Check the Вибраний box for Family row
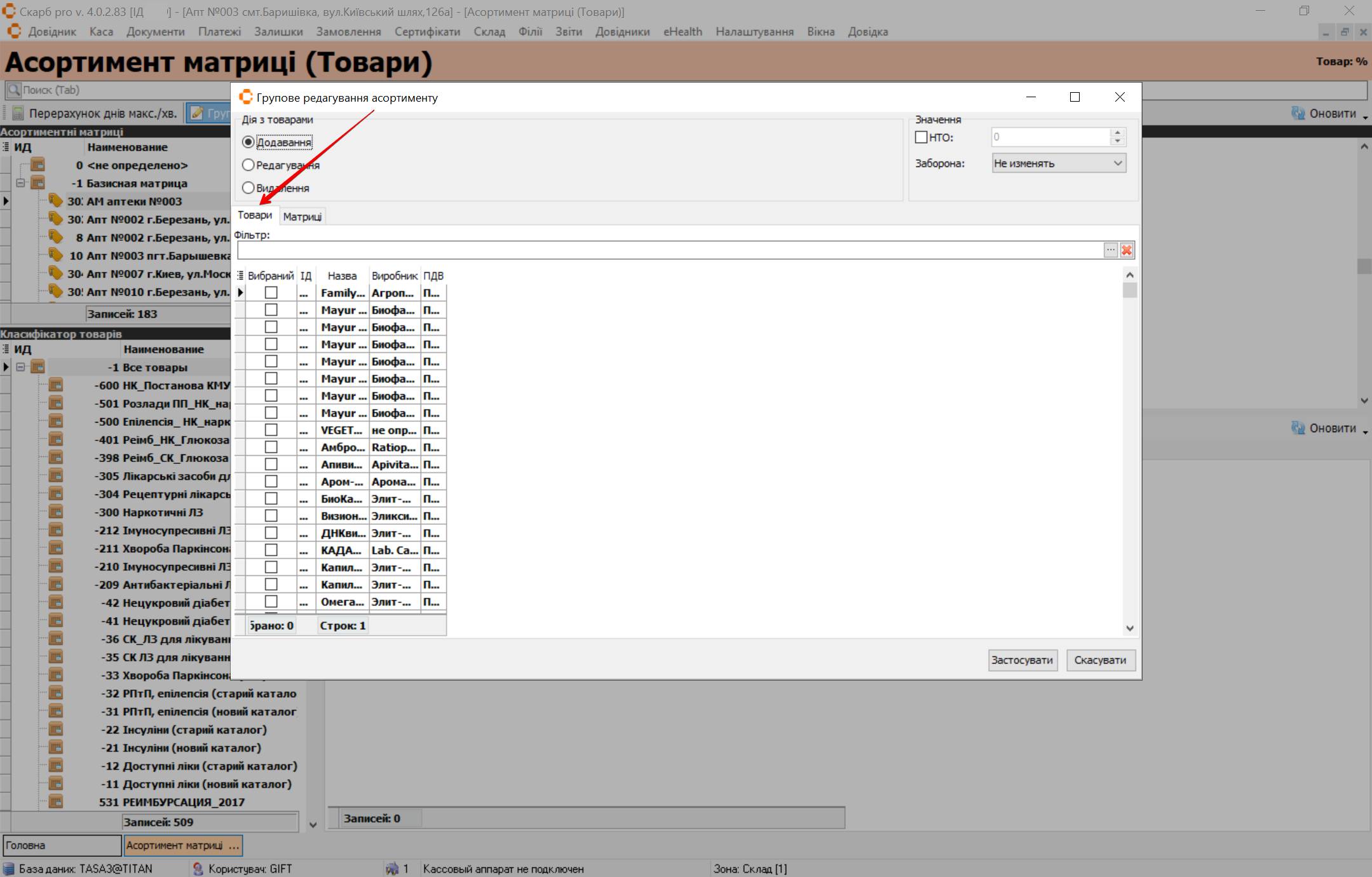Viewport: 1372px width, 877px height. coord(271,293)
